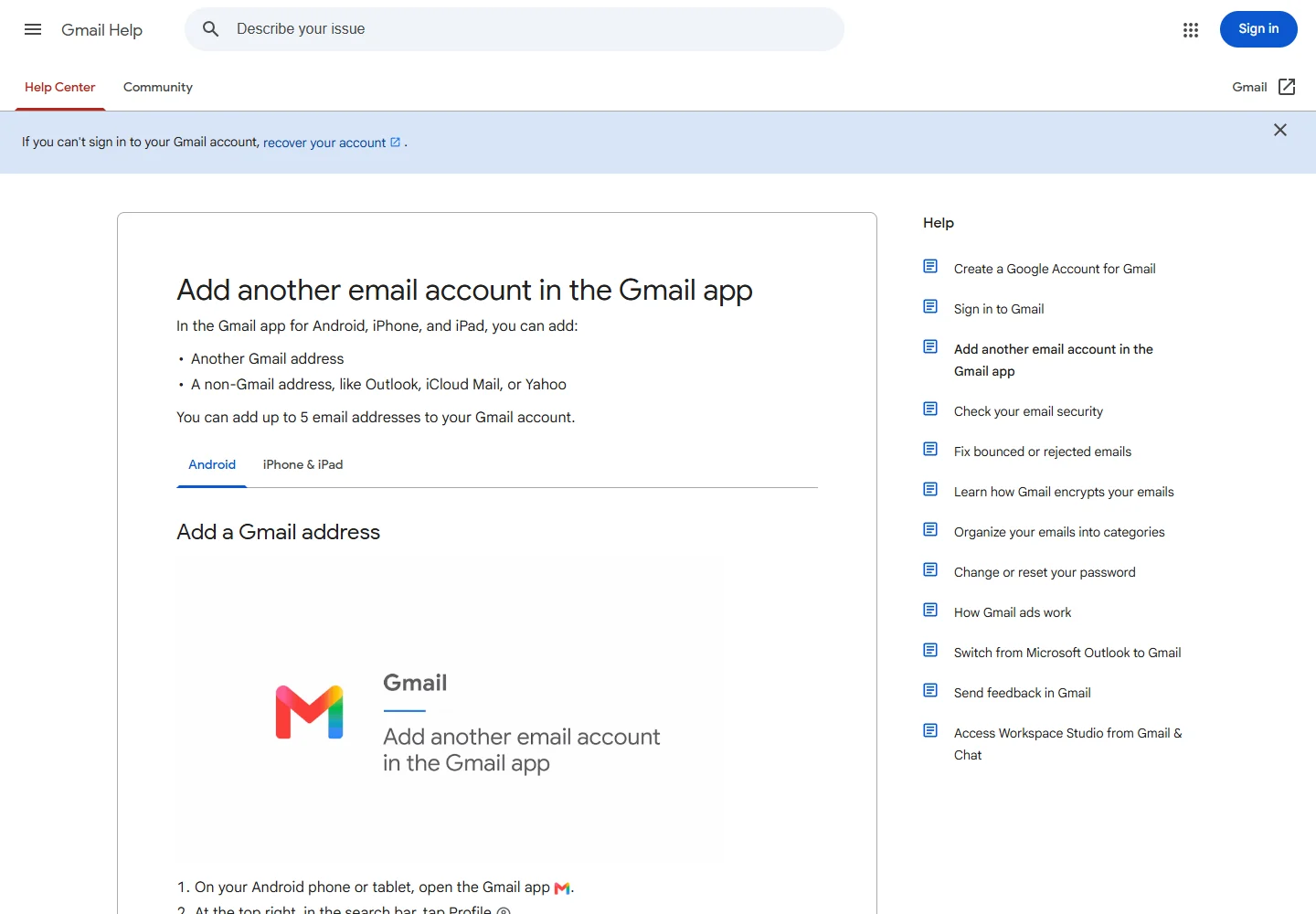Viewport: 1316px width, 914px height.
Task: Click the Help sidebar heading
Action: [x=939, y=223]
